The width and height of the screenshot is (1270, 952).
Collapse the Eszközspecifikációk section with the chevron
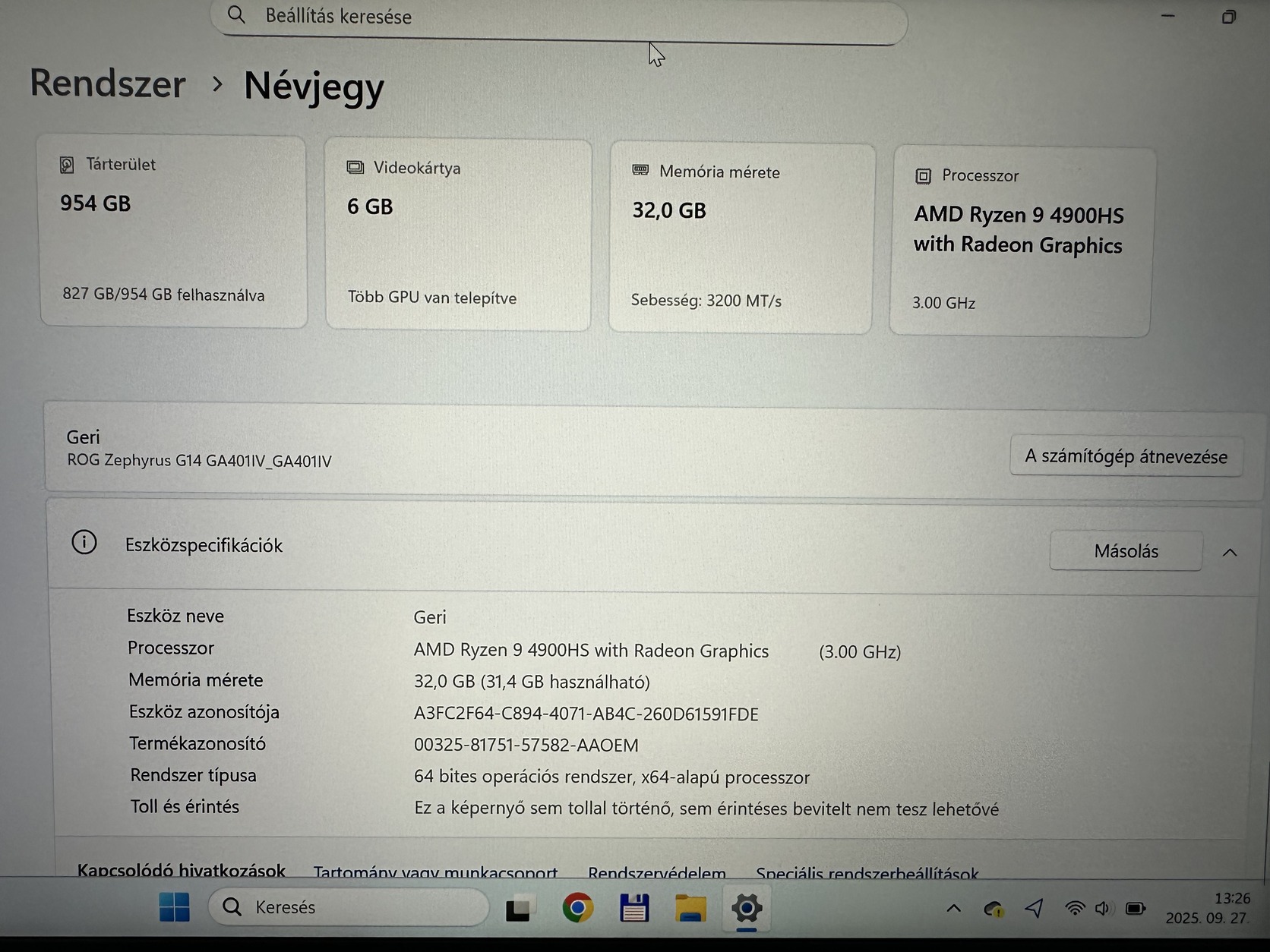coord(1230,553)
